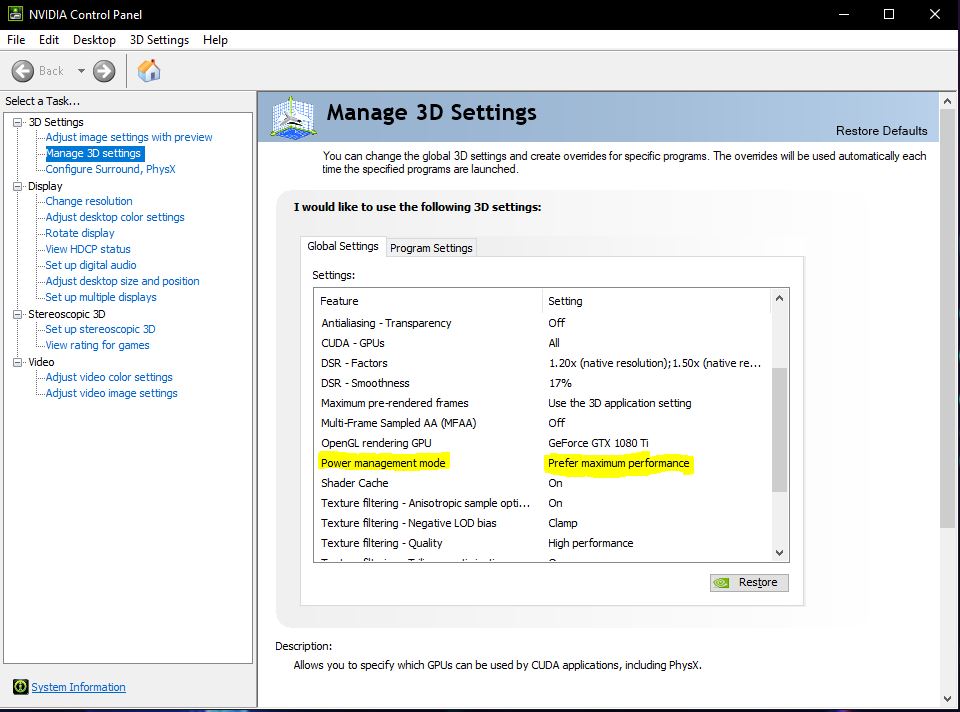The width and height of the screenshot is (960, 712).
Task: Click main page scroll down arrow
Action: (x=947, y=699)
